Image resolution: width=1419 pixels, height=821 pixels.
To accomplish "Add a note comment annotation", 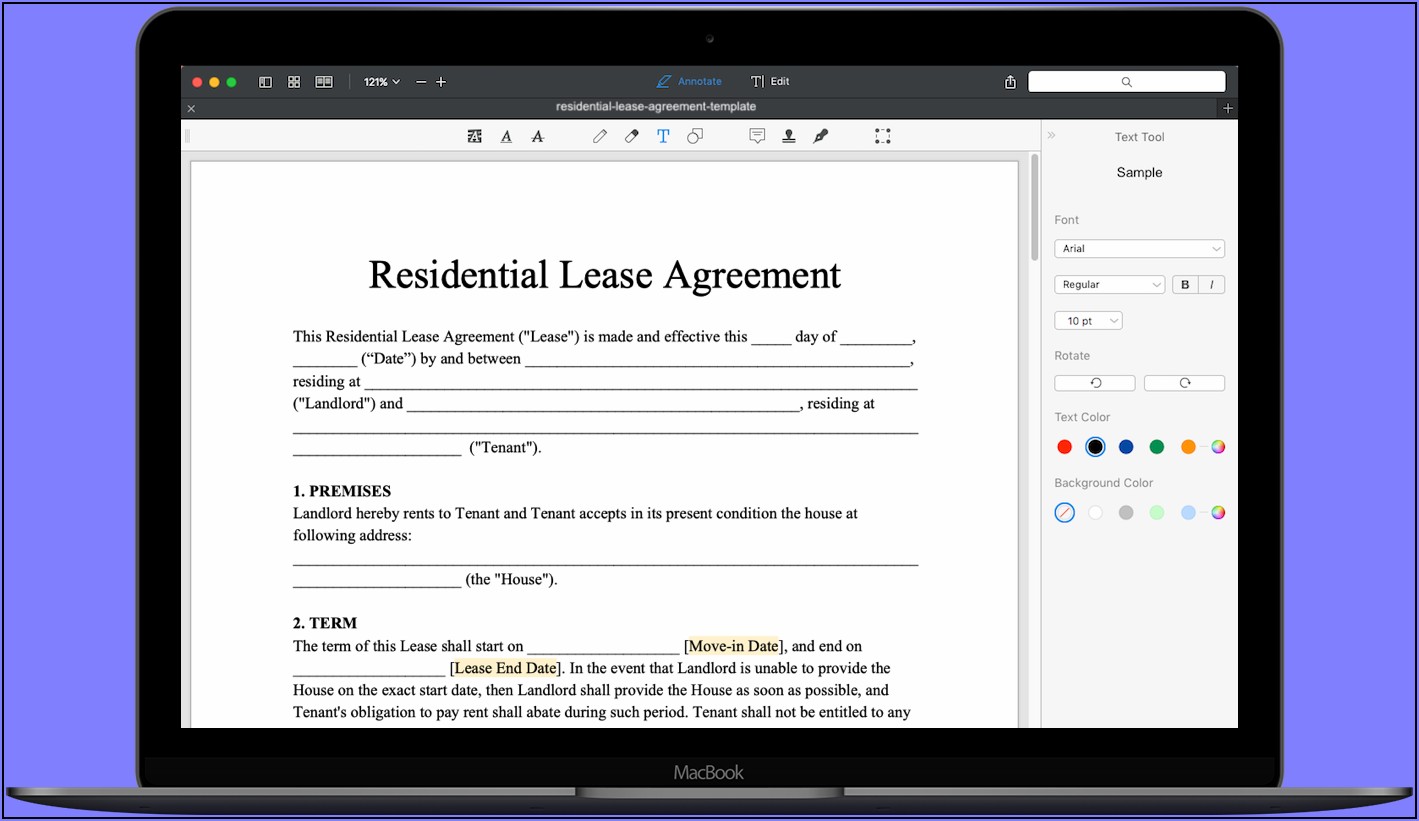I will [x=757, y=137].
